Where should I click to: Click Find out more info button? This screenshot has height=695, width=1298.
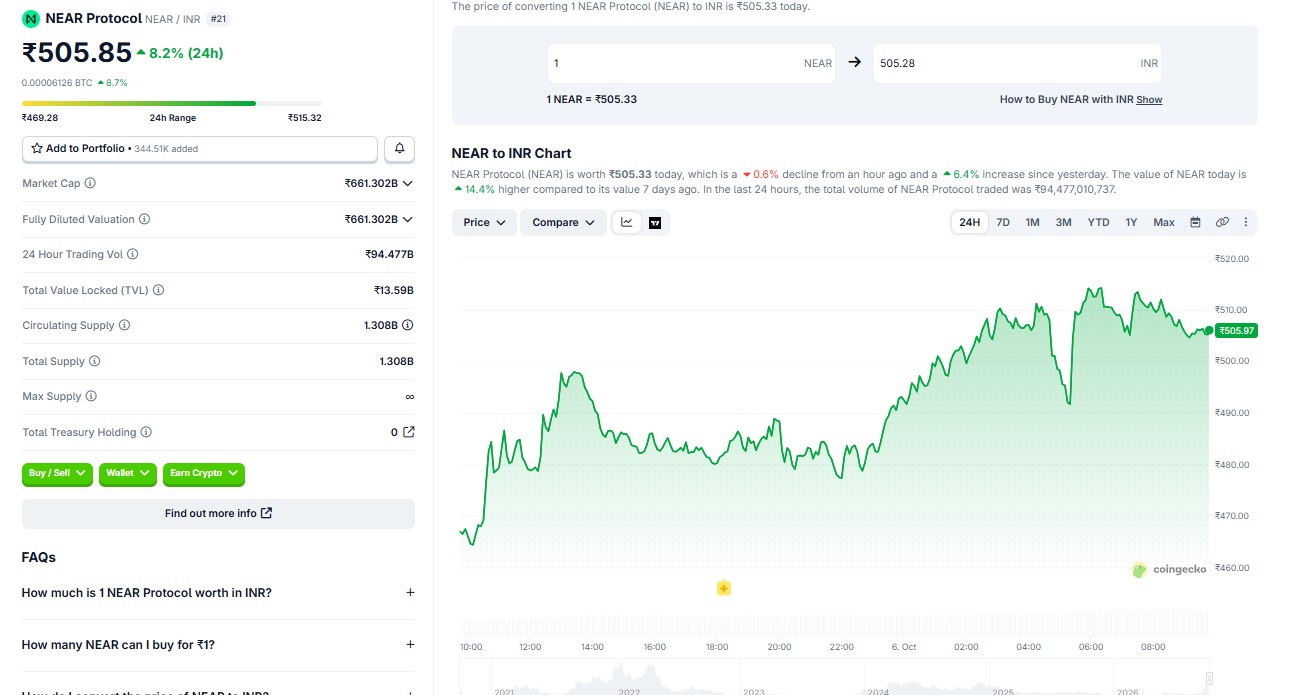[x=218, y=514]
